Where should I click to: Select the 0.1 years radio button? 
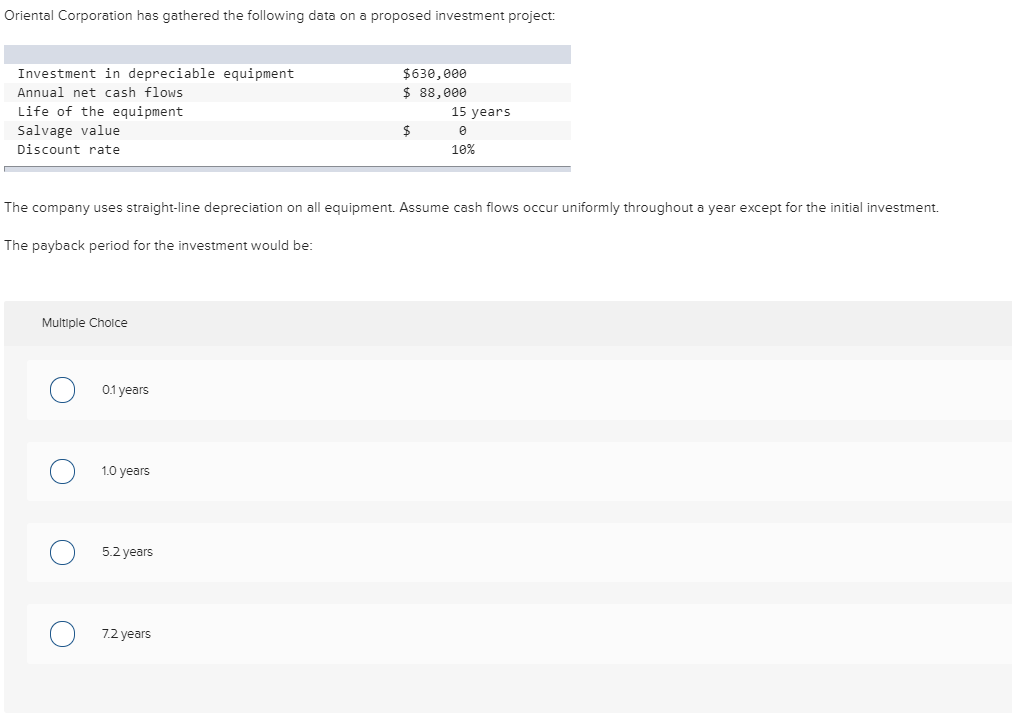62,389
